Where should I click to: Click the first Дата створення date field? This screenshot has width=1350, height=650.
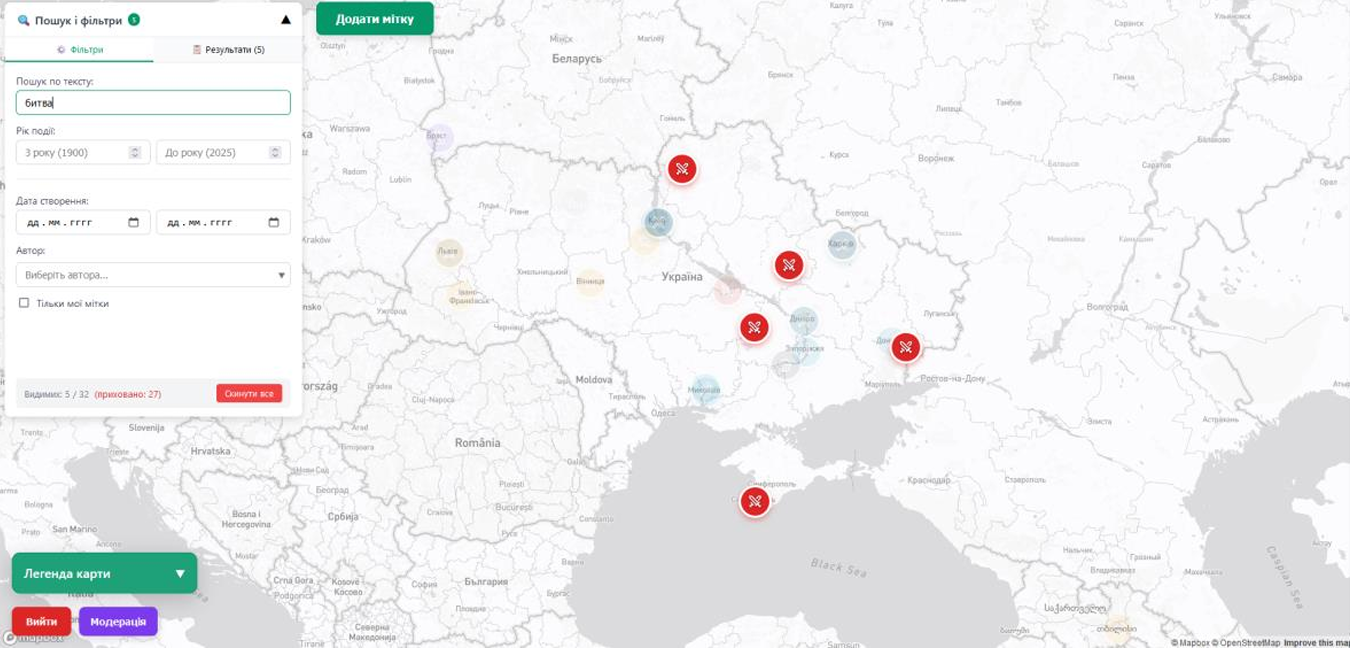pyautogui.click(x=83, y=222)
